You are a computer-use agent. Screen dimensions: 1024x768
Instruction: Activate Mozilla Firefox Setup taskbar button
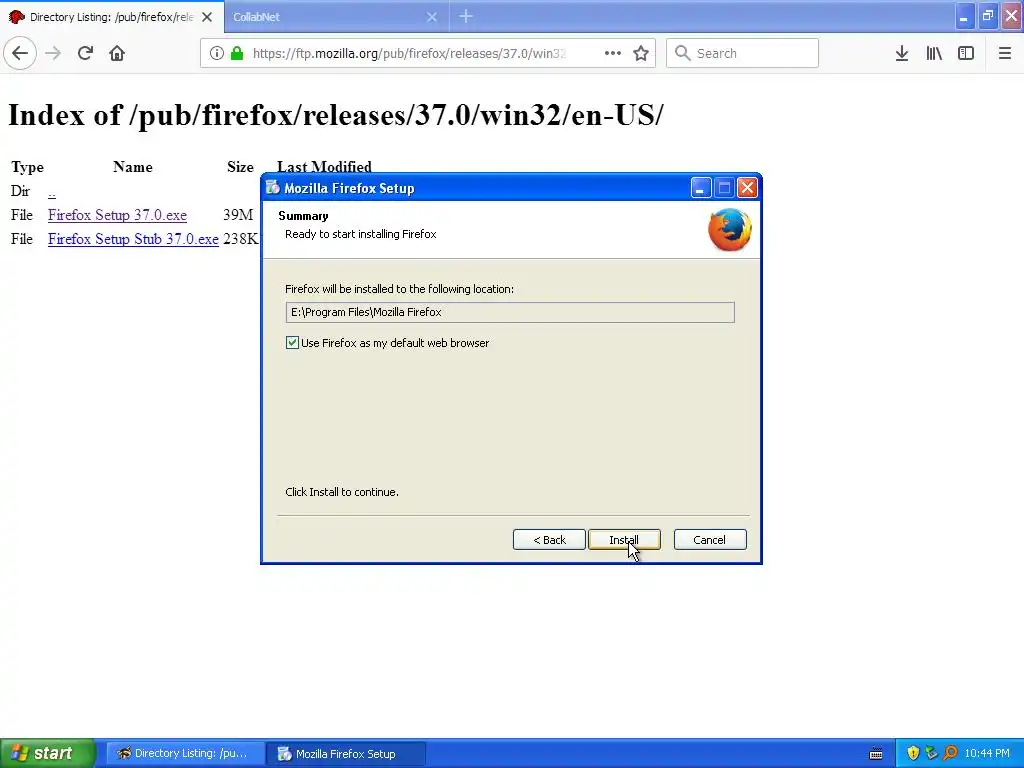pos(346,754)
